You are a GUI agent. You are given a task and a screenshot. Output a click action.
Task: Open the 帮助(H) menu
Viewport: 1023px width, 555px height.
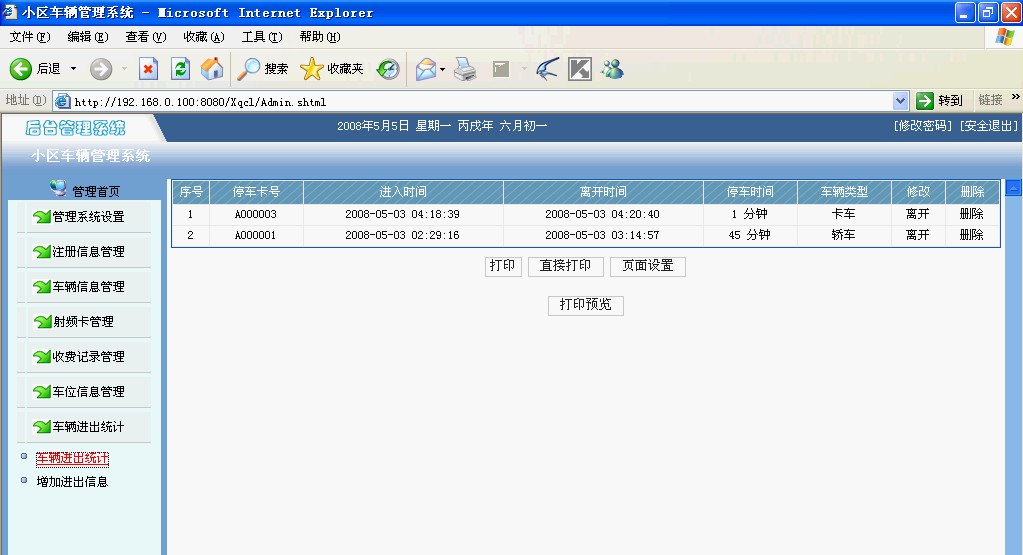pos(320,37)
